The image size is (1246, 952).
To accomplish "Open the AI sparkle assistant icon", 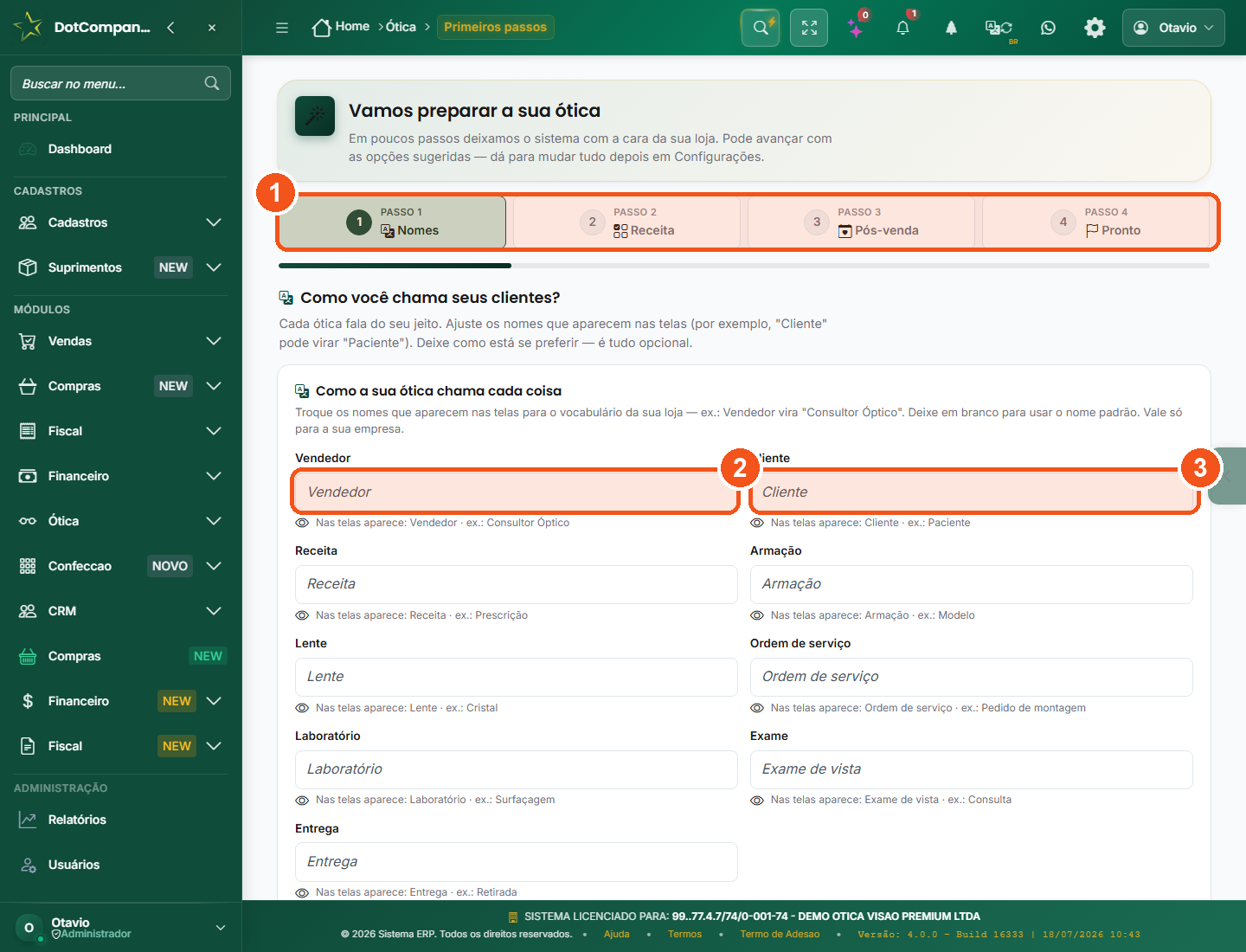I will [856, 28].
